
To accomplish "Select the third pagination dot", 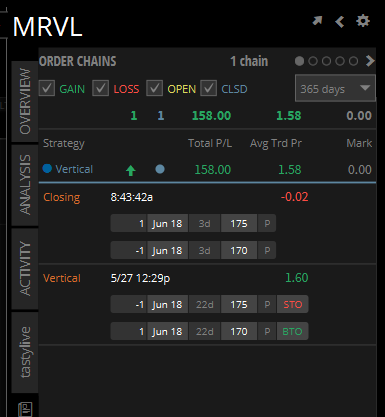I will [326, 61].
